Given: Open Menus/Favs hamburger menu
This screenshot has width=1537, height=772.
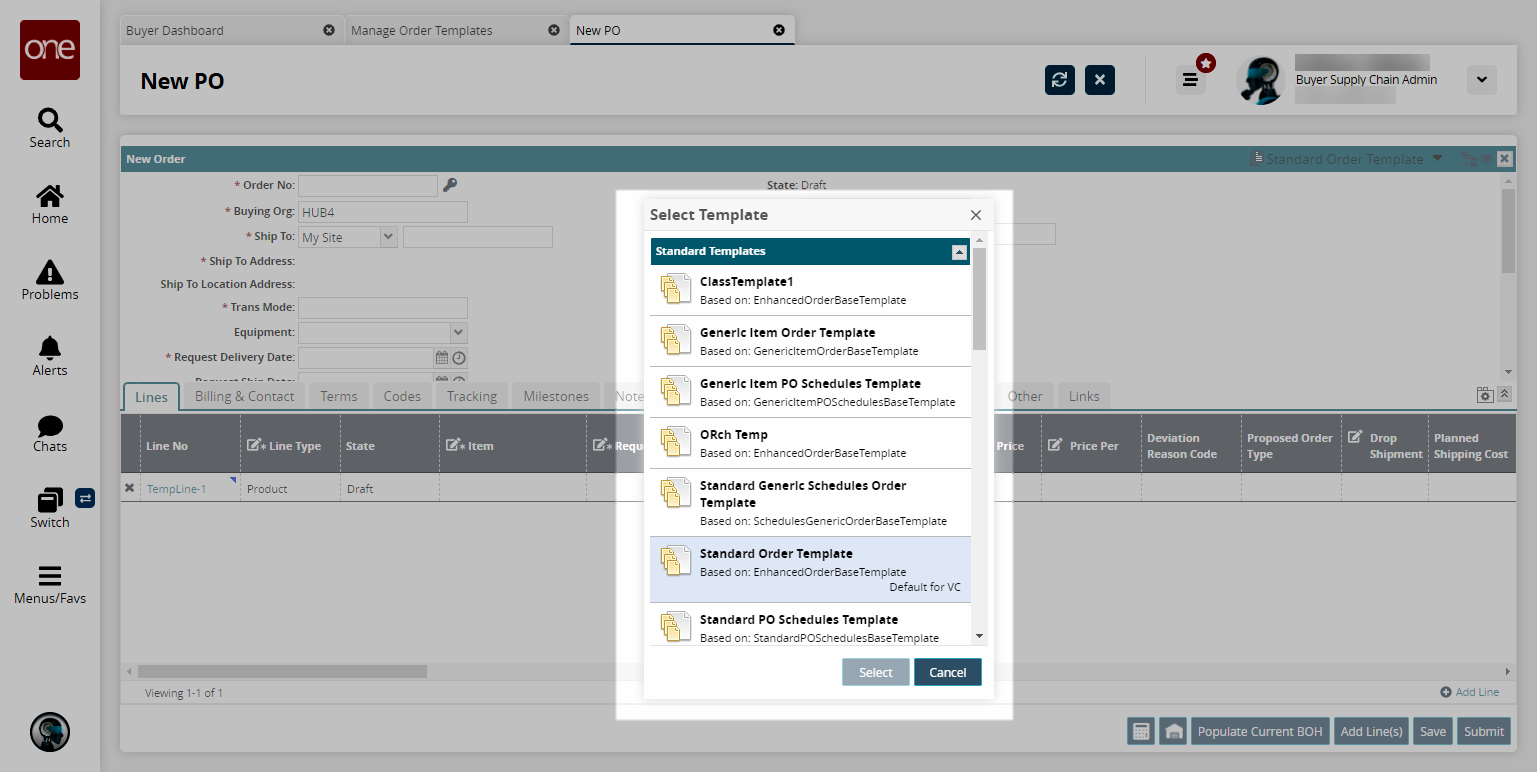Looking at the screenshot, I should click(49, 577).
